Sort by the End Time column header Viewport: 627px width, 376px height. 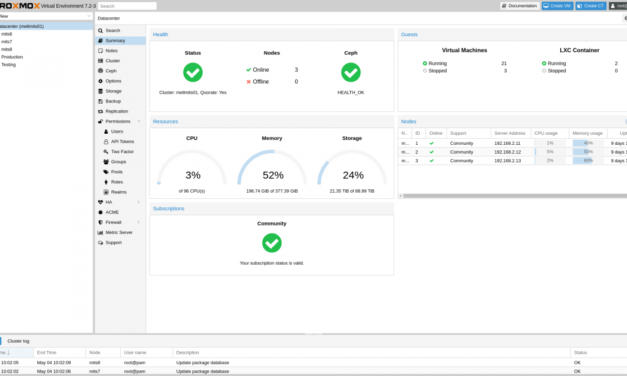[x=59, y=352]
